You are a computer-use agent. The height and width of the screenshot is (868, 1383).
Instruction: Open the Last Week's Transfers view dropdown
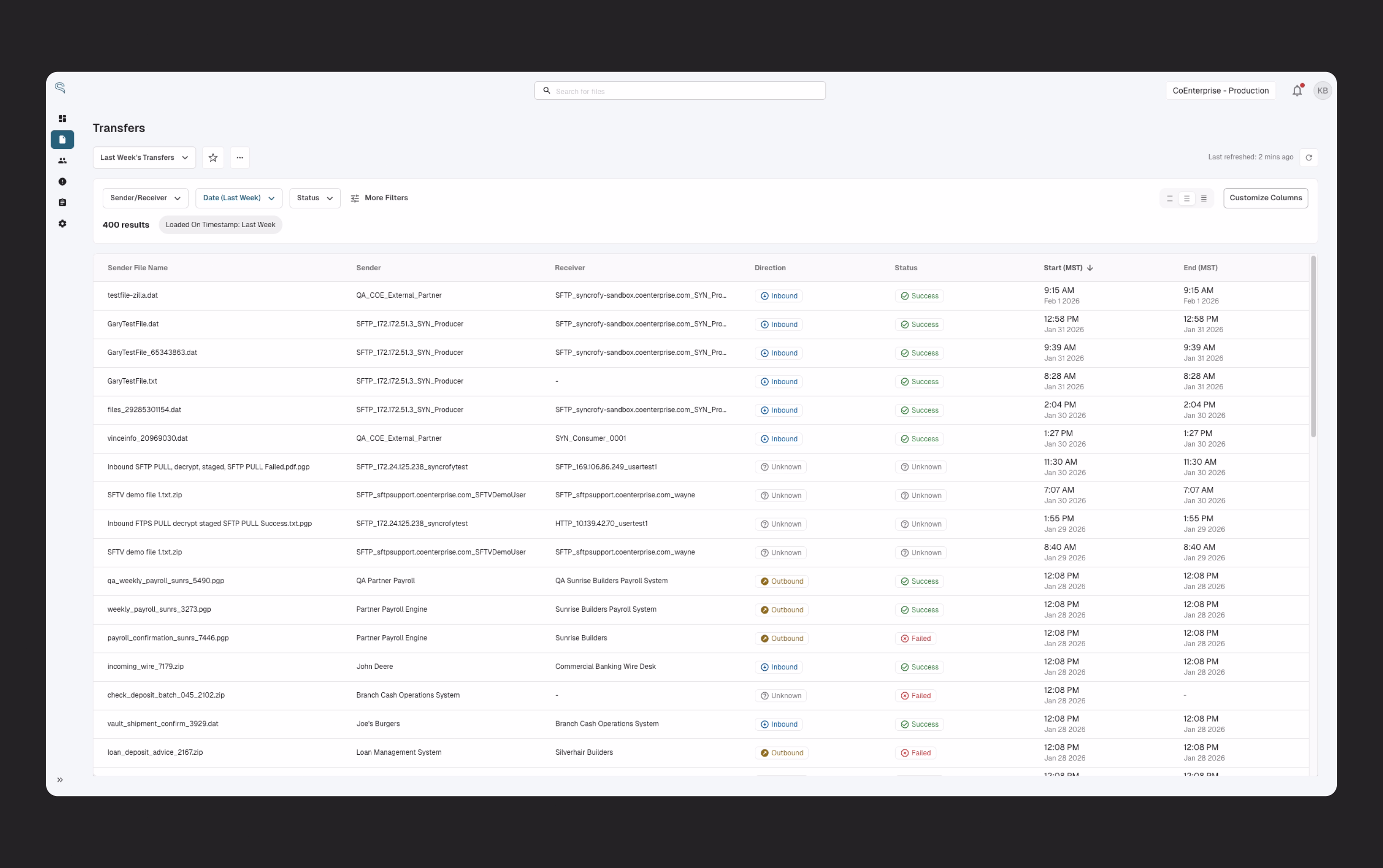point(144,157)
